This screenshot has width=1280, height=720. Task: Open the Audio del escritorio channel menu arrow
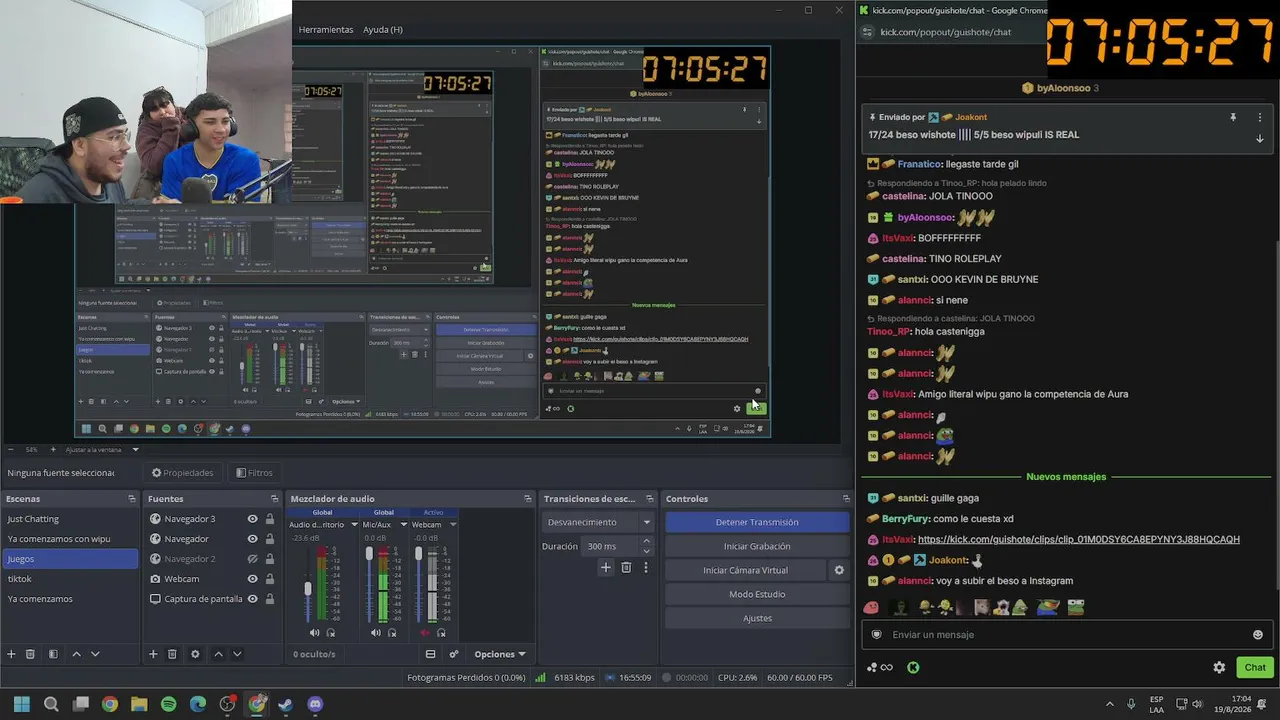353,525
